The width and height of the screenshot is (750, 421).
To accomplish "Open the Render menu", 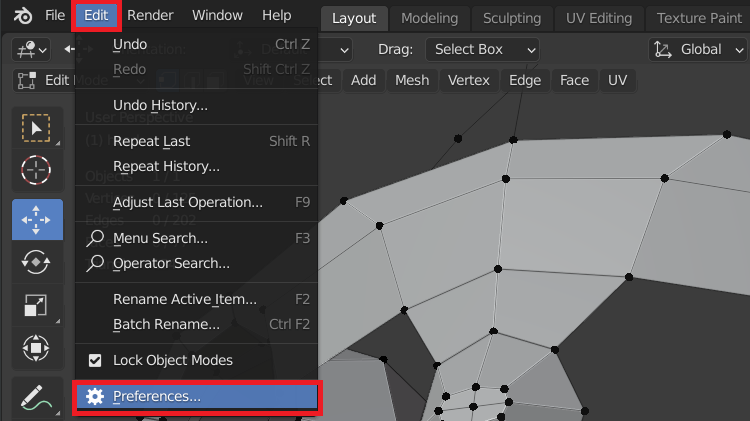I will [x=150, y=16].
